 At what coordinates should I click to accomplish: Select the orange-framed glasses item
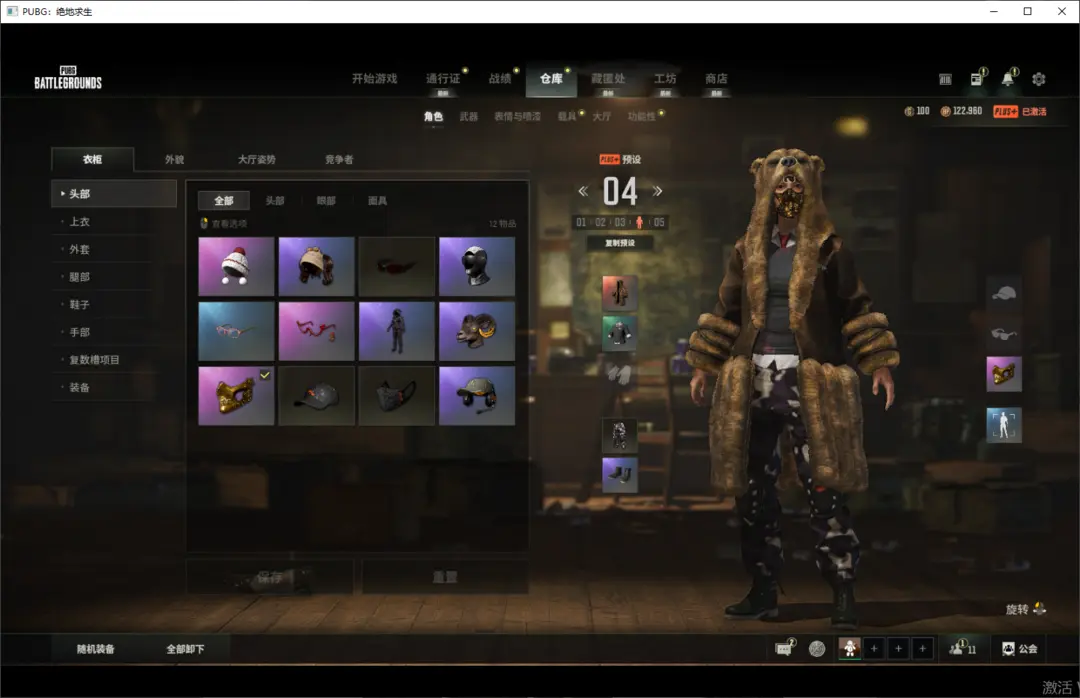236,331
